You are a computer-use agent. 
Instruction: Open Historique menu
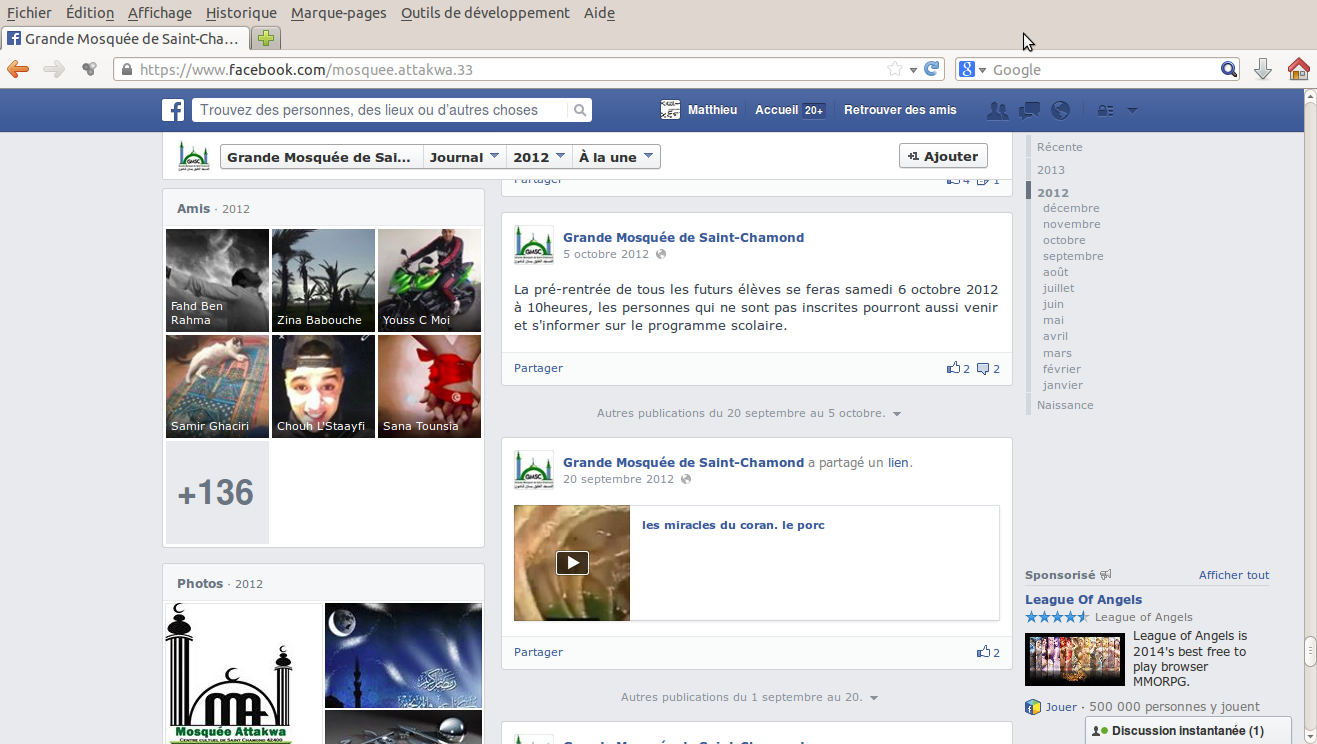coord(241,13)
